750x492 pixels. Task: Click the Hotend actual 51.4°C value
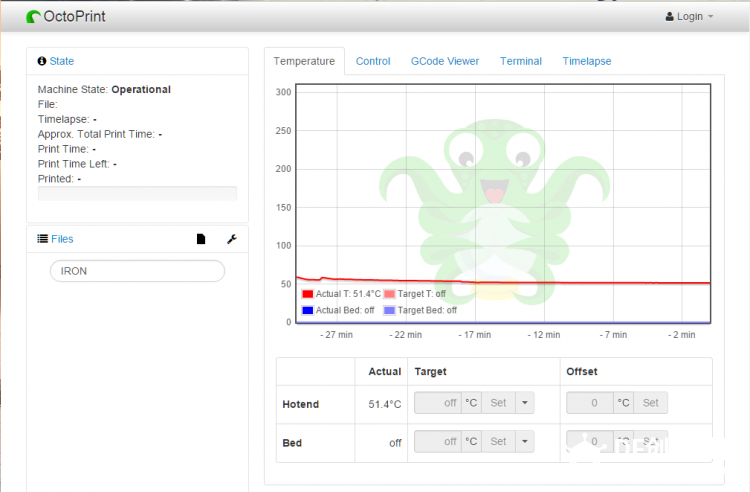tap(385, 405)
